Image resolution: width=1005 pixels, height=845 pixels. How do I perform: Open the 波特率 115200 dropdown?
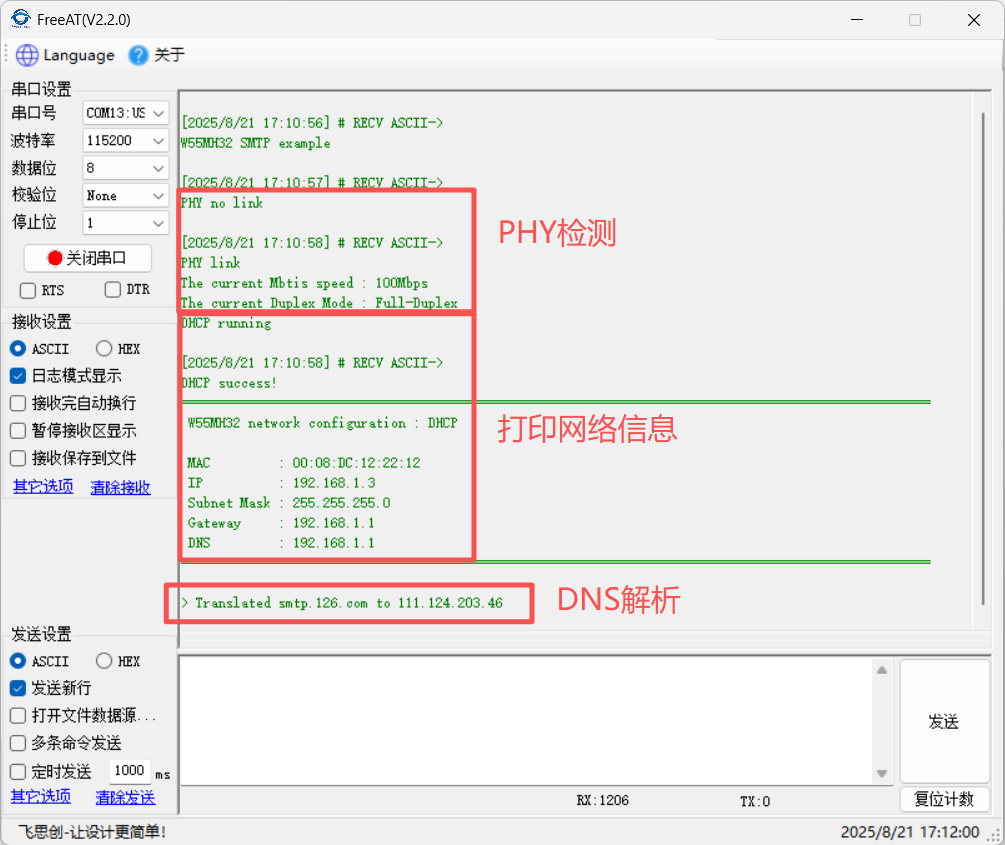126,141
